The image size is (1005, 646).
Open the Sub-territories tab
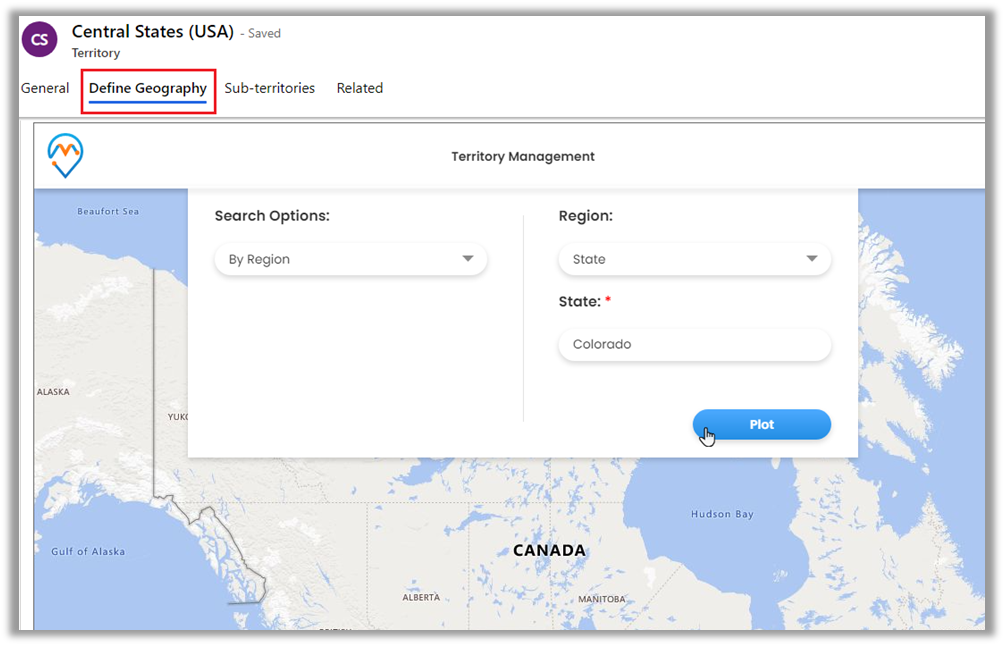coord(269,88)
